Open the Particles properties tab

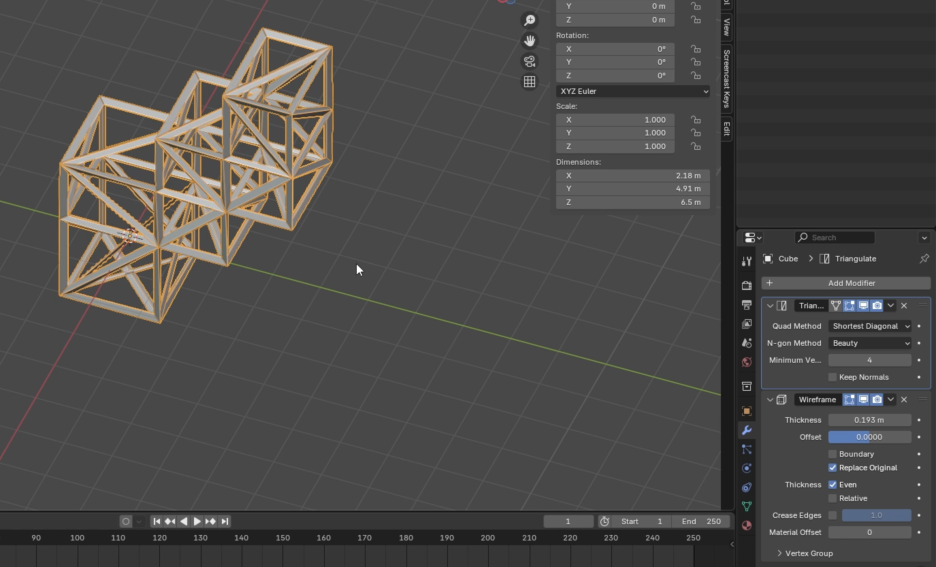(x=747, y=449)
